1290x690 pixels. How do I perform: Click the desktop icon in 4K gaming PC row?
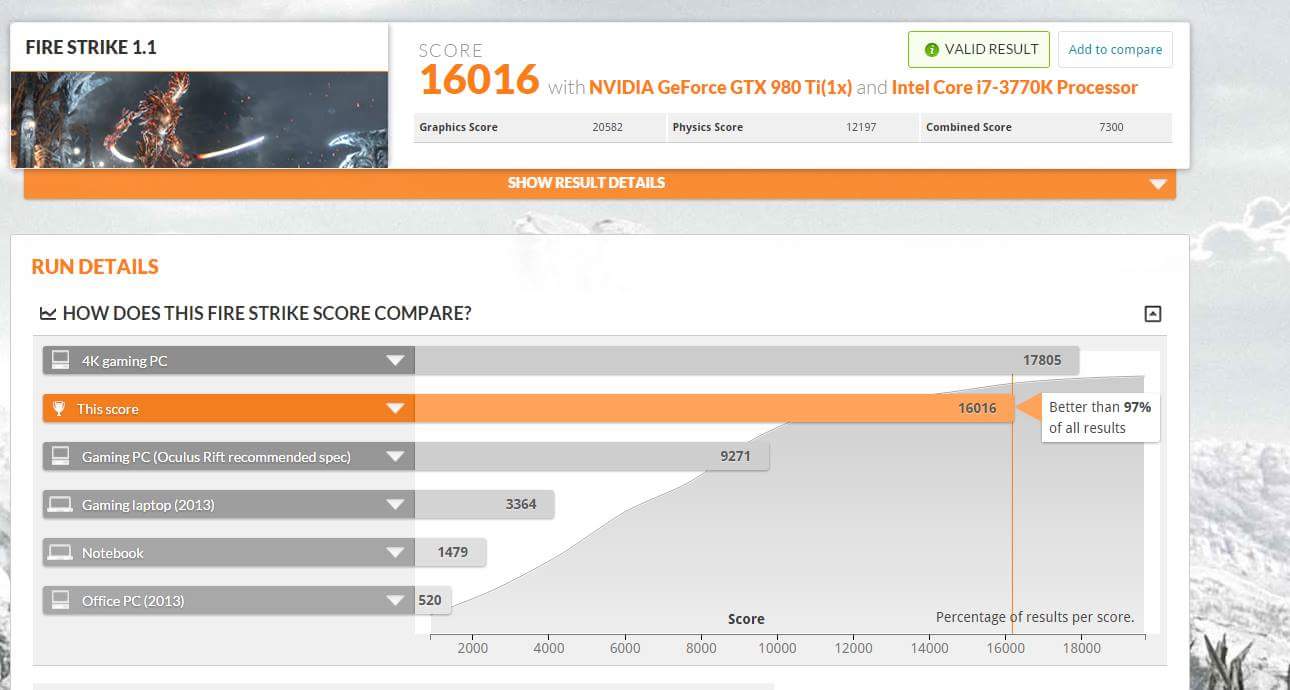coord(60,360)
